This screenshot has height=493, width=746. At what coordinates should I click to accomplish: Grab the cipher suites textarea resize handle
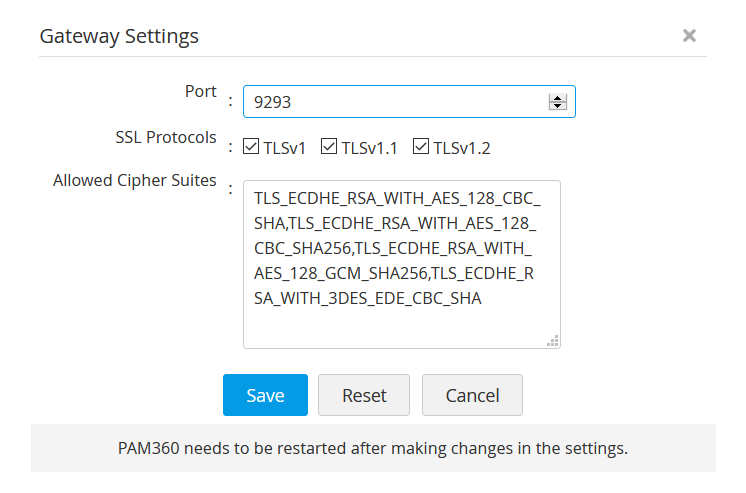tap(552, 341)
